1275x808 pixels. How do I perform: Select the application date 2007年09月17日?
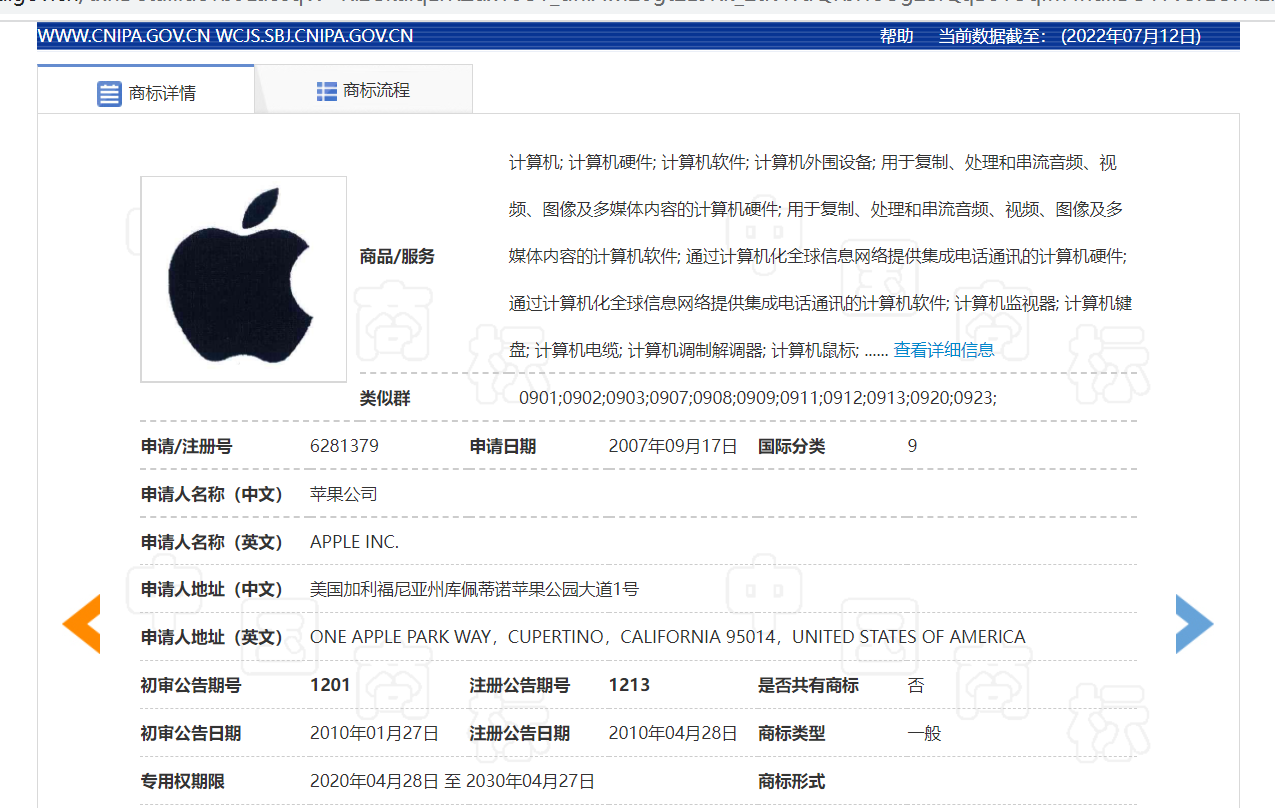coord(672,446)
